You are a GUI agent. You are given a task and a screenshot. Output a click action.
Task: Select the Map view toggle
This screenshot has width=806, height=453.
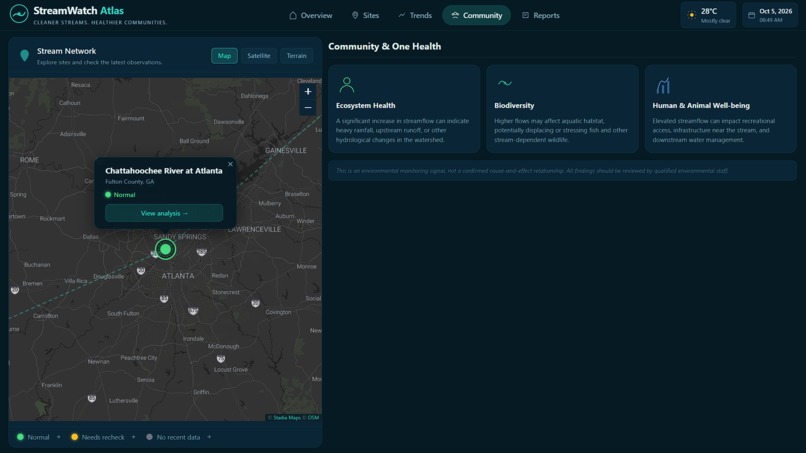tap(224, 56)
